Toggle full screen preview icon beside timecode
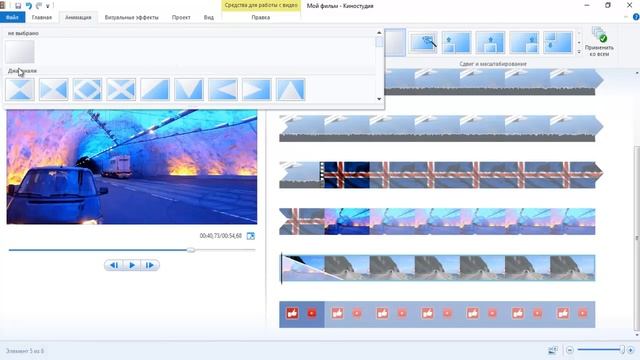 251,236
